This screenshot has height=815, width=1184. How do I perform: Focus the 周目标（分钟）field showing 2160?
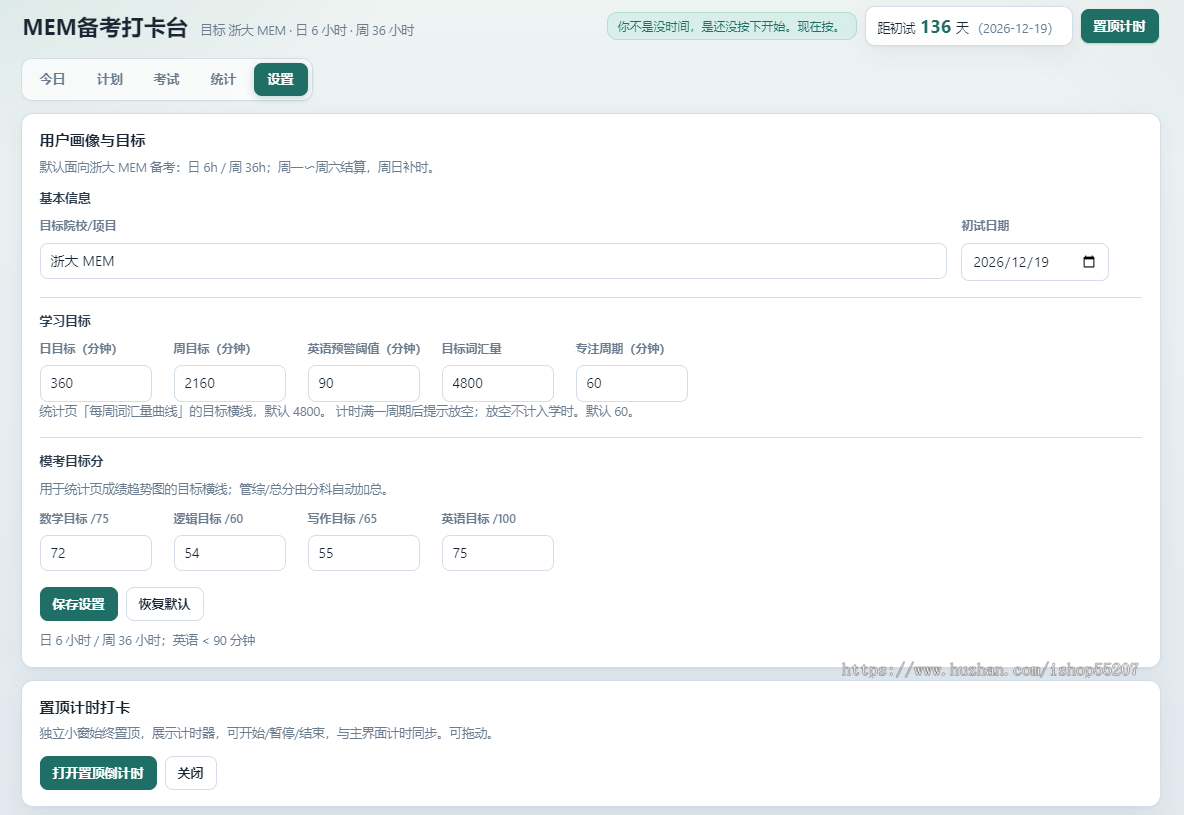click(x=230, y=383)
